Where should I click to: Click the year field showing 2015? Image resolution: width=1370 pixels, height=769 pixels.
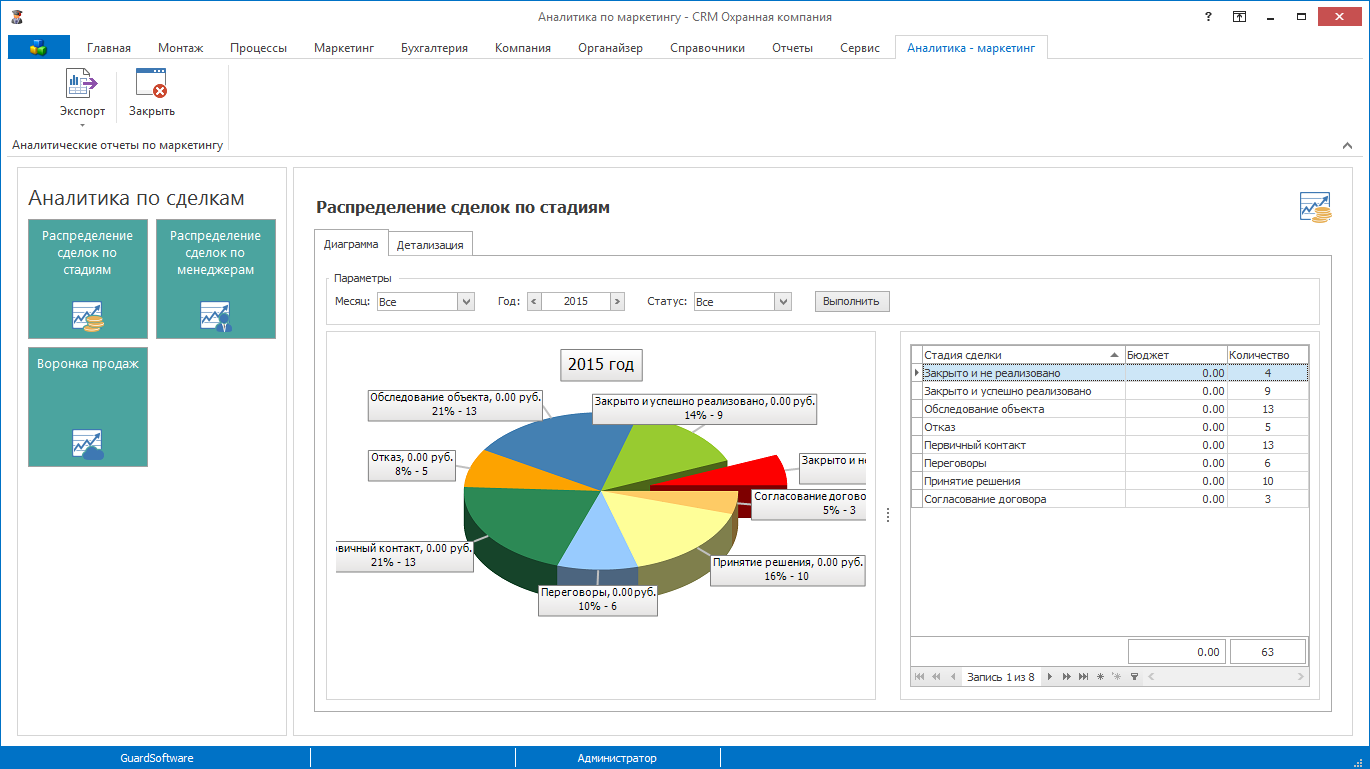click(575, 301)
